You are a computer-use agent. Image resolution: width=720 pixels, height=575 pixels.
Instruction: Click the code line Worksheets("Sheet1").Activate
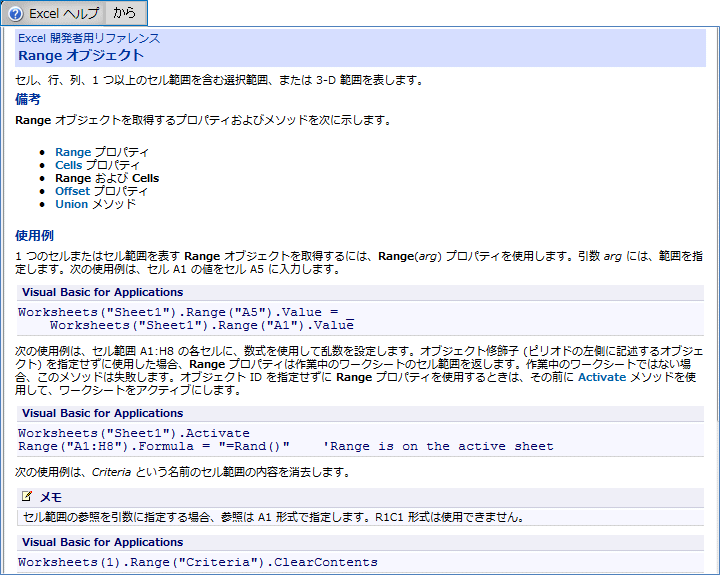pyautogui.click(x=134, y=433)
